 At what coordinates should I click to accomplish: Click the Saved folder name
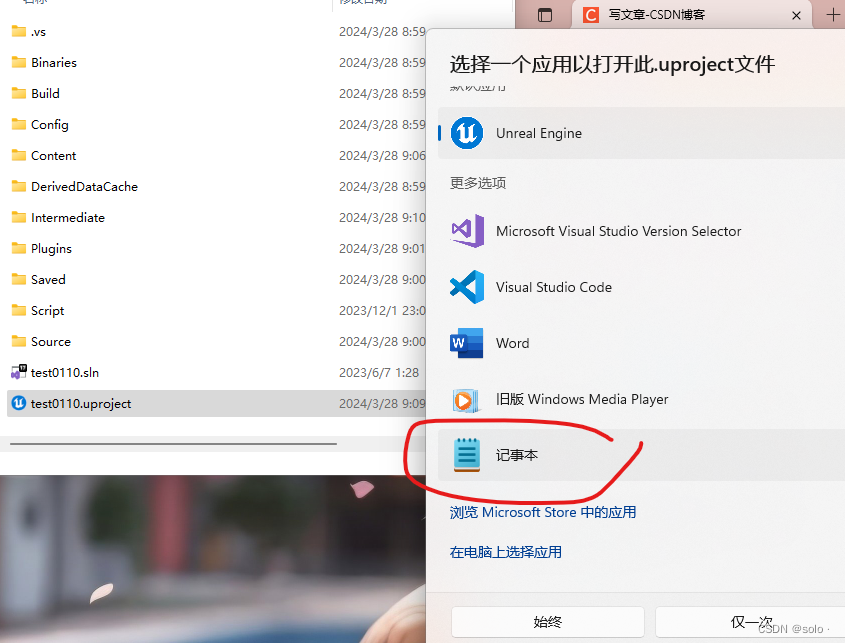coord(48,280)
